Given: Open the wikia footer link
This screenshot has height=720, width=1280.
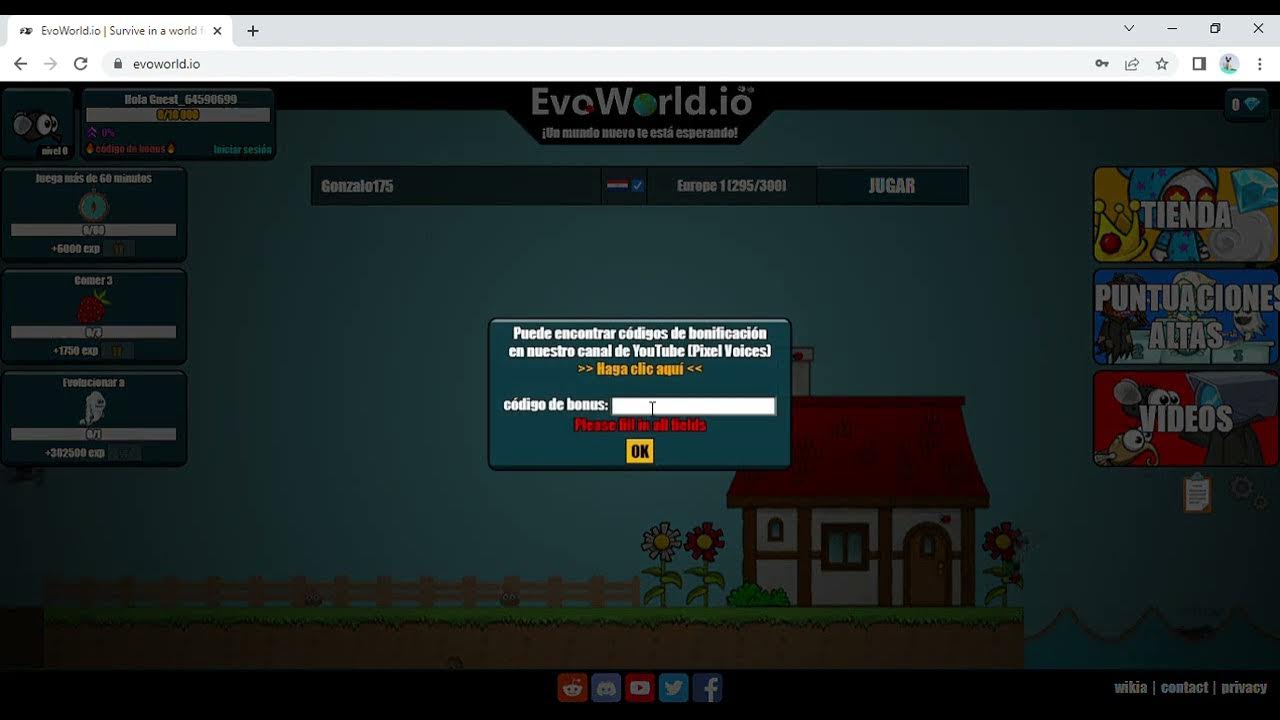Looking at the screenshot, I should (x=1130, y=687).
